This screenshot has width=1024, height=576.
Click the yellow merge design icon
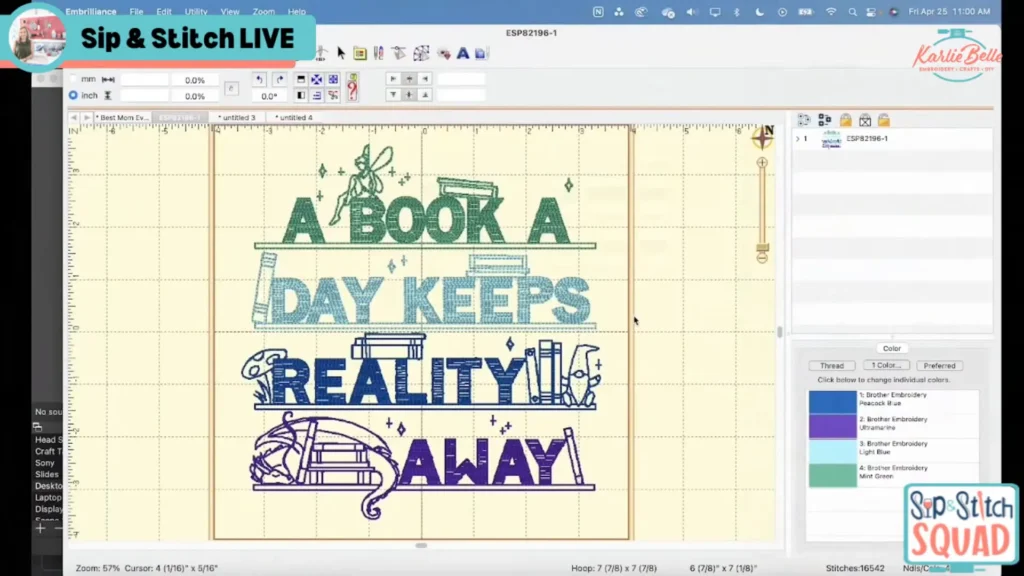[x=360, y=54]
